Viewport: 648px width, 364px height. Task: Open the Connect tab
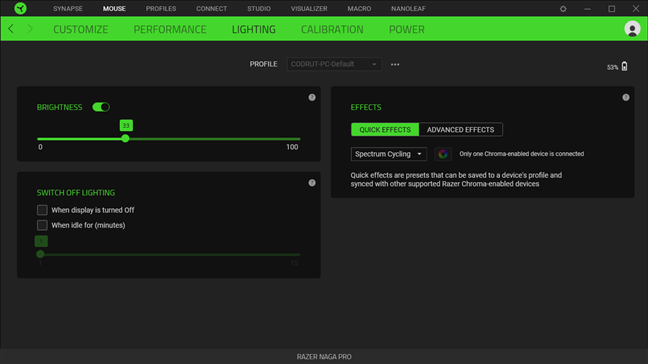pos(212,9)
